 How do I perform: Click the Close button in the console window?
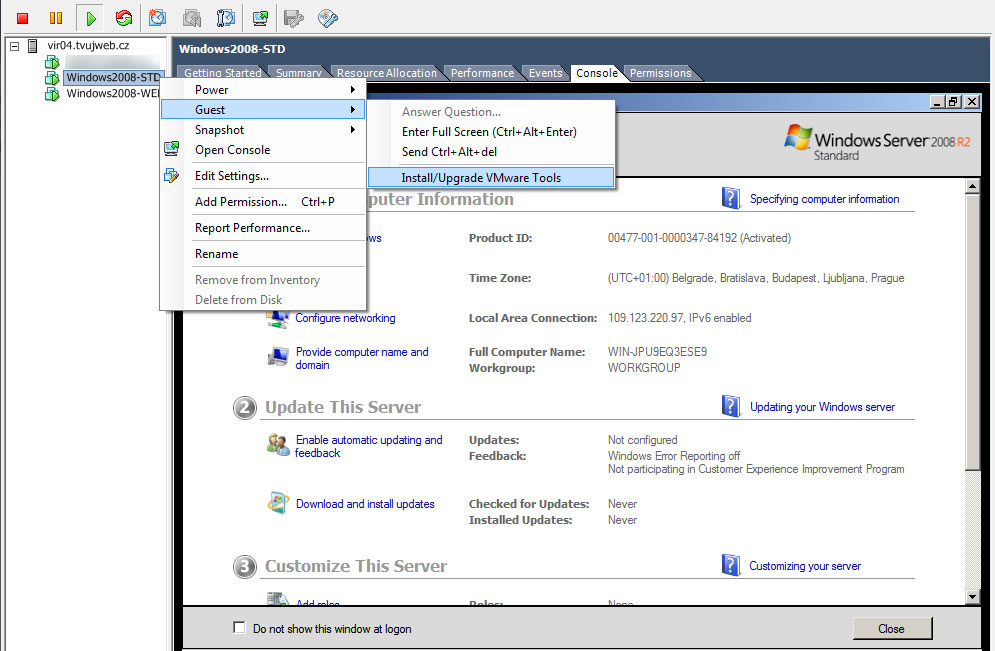(x=891, y=628)
